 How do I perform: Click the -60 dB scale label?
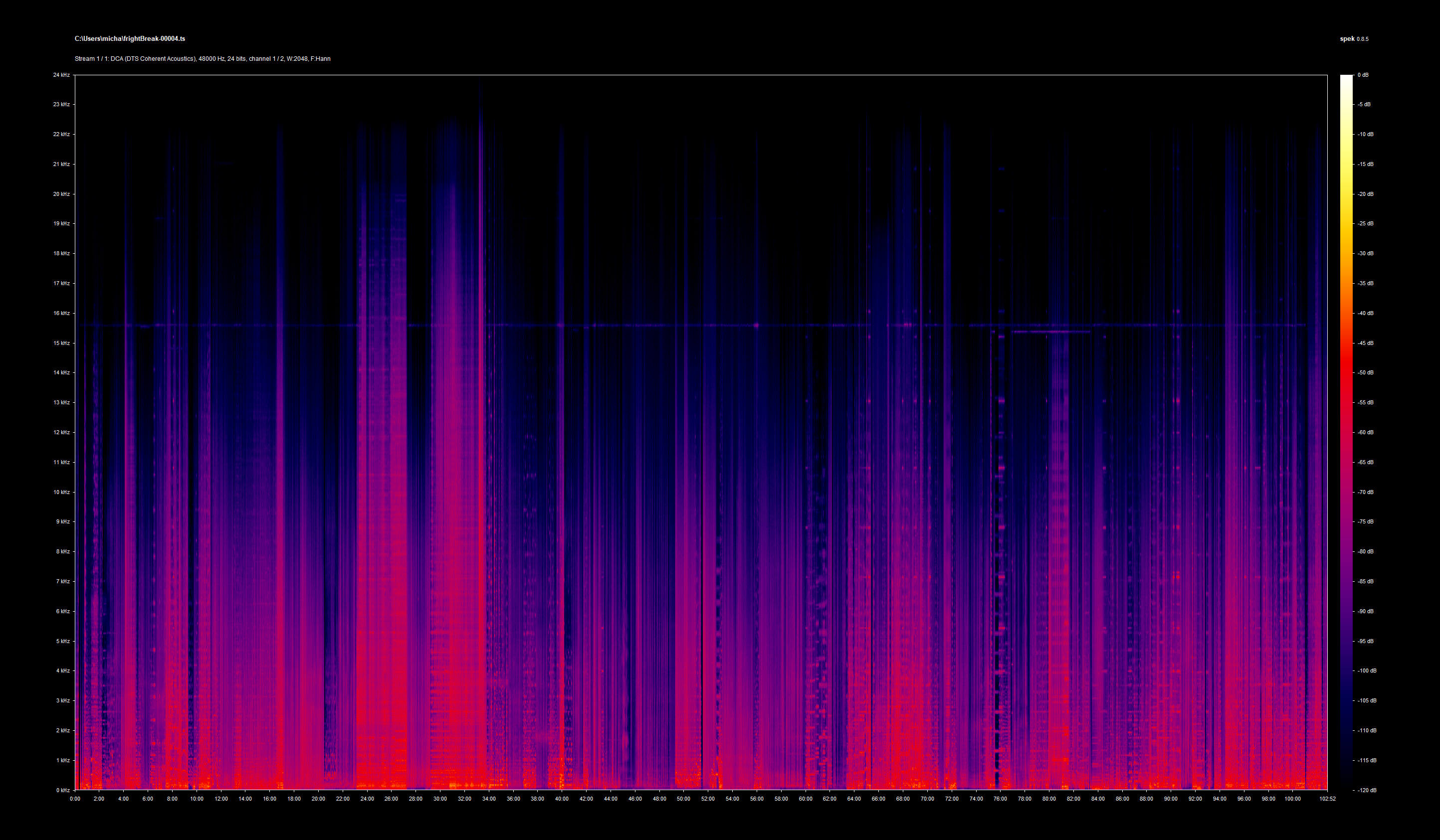[1365, 432]
